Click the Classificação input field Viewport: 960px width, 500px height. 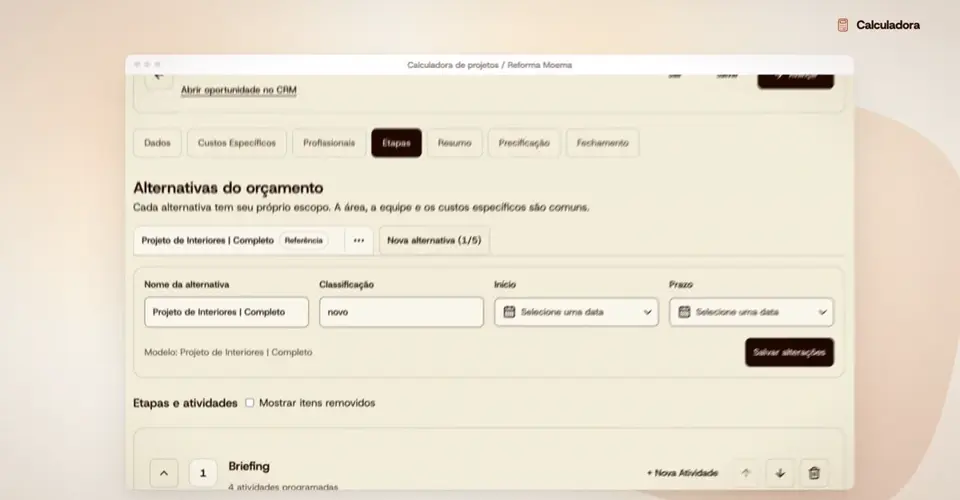click(x=401, y=312)
